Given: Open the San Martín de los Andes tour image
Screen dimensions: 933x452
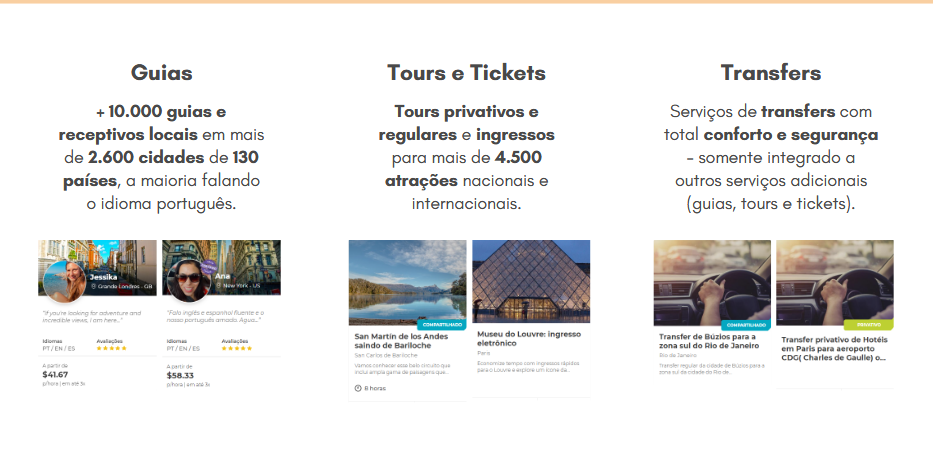Looking at the screenshot, I should pyautogui.click(x=408, y=282).
